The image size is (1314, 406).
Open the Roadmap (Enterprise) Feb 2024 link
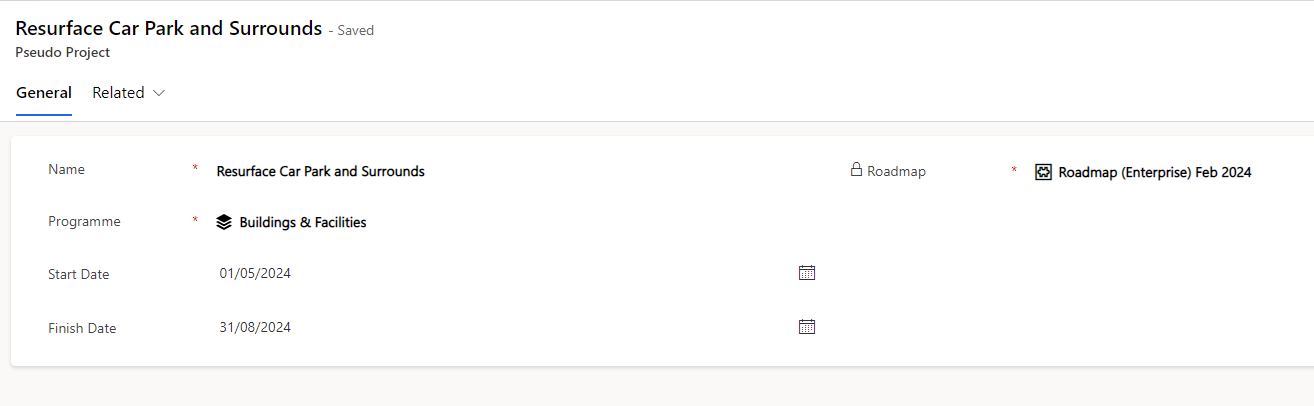[1155, 172]
